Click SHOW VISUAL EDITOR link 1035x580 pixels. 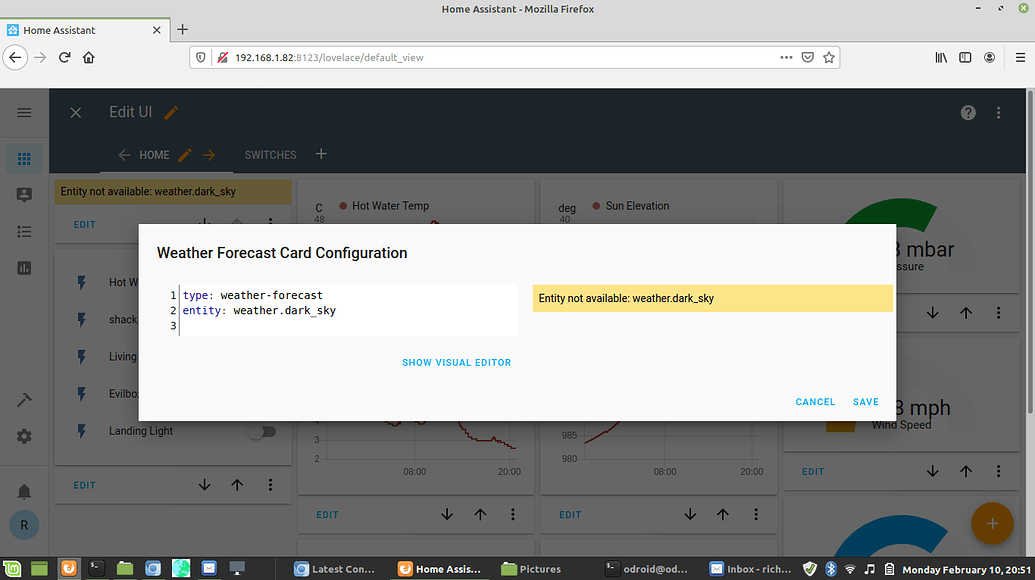[x=457, y=362]
